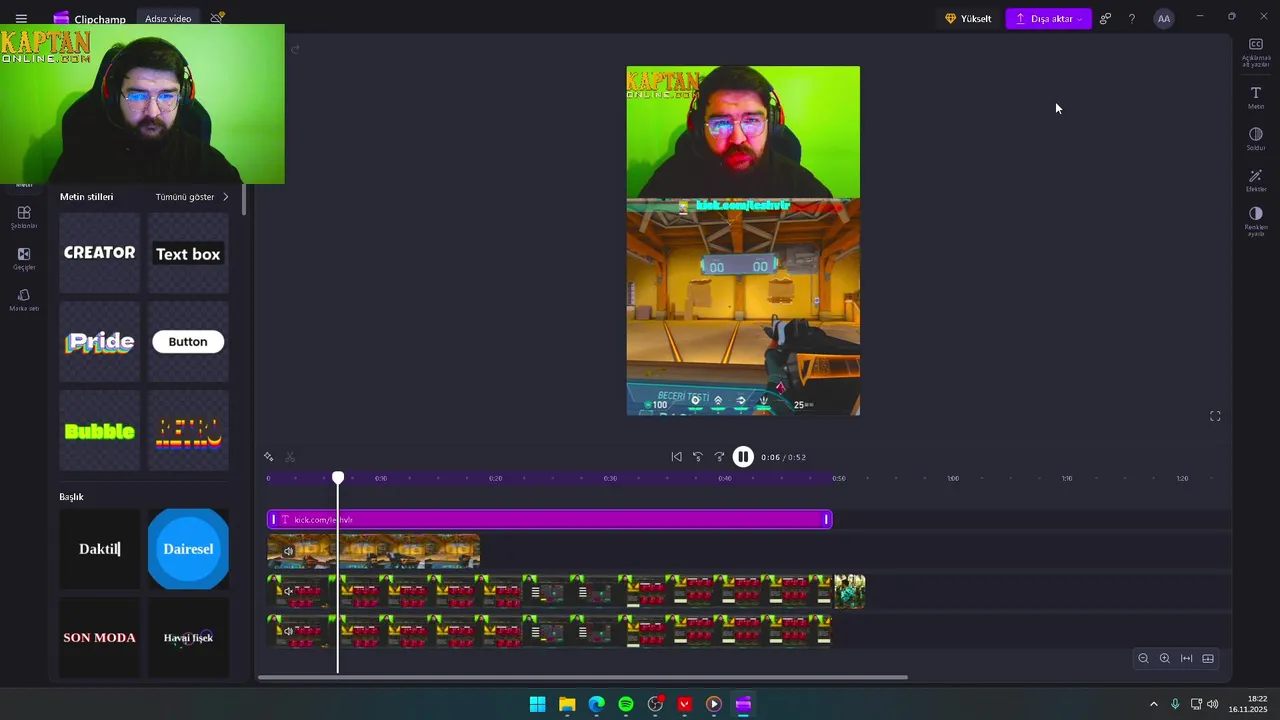The height and width of the screenshot is (720, 1280).
Task: Select the Pride text style
Action: (x=99, y=342)
